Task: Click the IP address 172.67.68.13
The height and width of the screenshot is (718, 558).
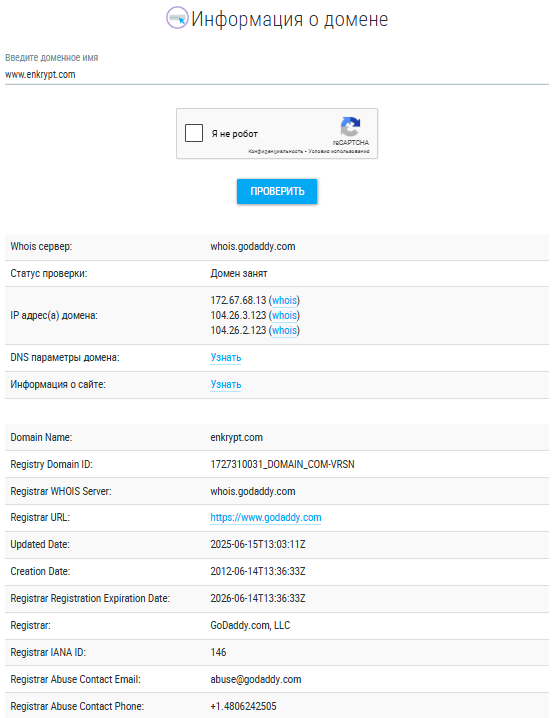Action: pos(238,300)
